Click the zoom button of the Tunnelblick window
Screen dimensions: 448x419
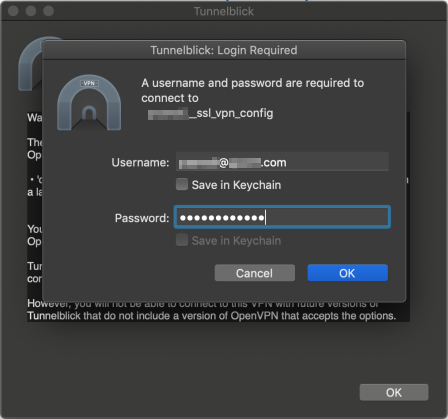(48, 11)
